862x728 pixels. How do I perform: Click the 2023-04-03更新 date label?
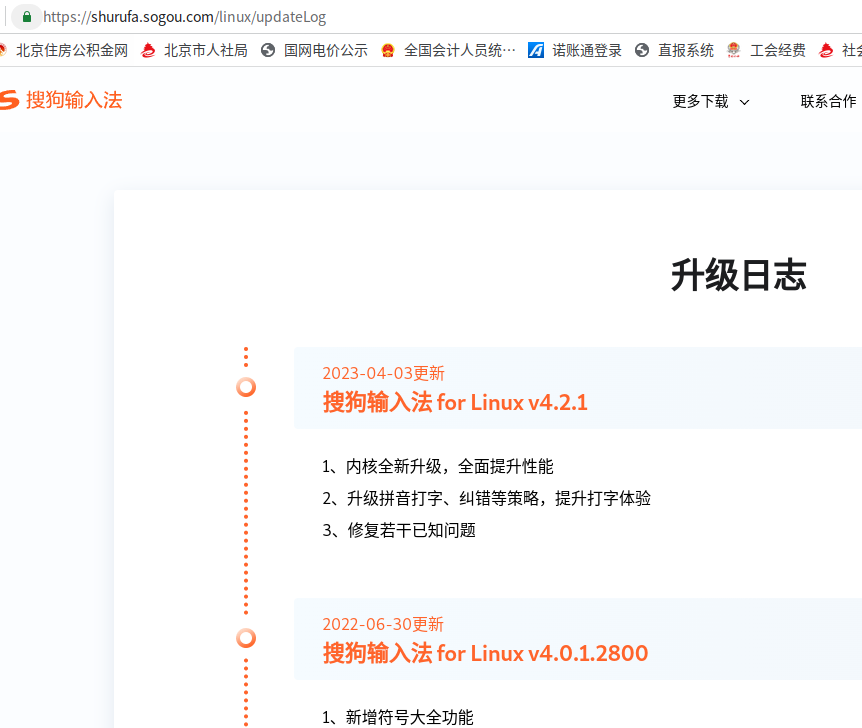(x=383, y=373)
